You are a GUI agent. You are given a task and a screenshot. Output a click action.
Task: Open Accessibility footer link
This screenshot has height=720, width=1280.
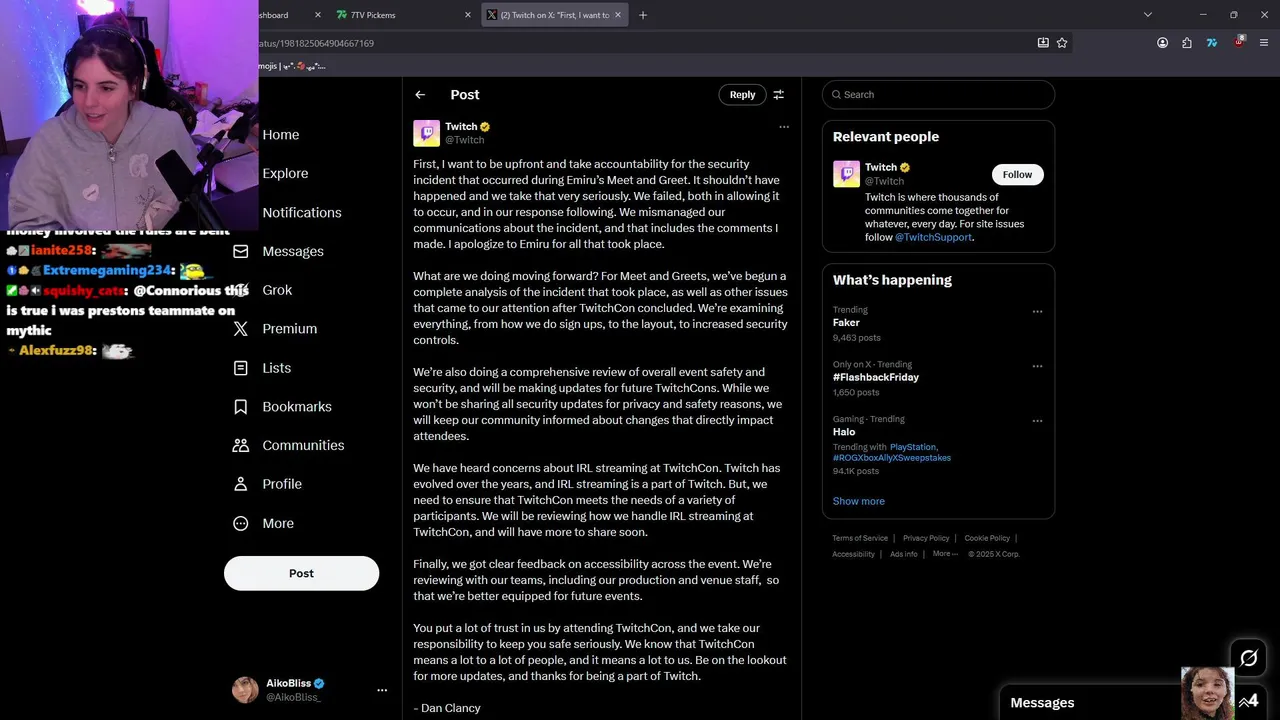point(853,554)
